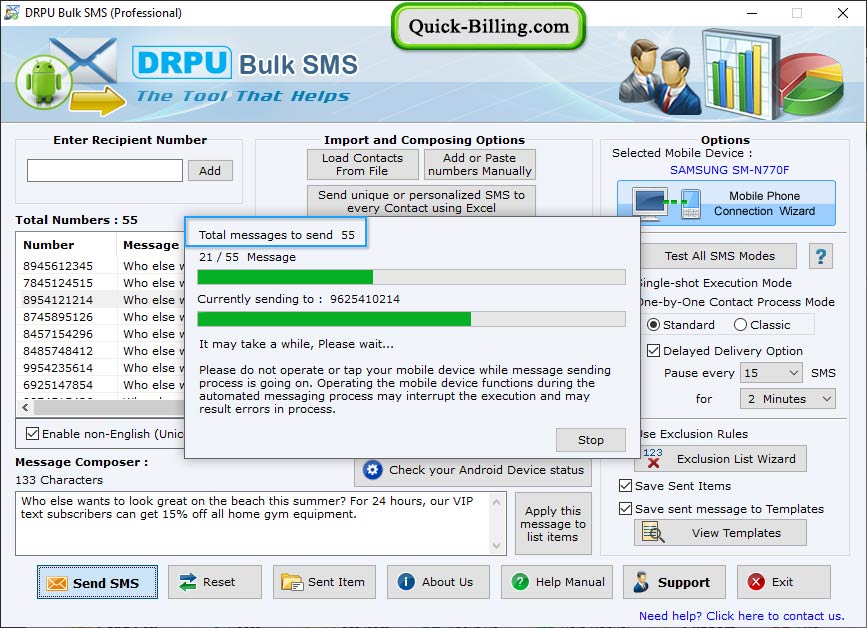Click the envelope icon on Send SMS
867x628 pixels.
click(x=57, y=583)
